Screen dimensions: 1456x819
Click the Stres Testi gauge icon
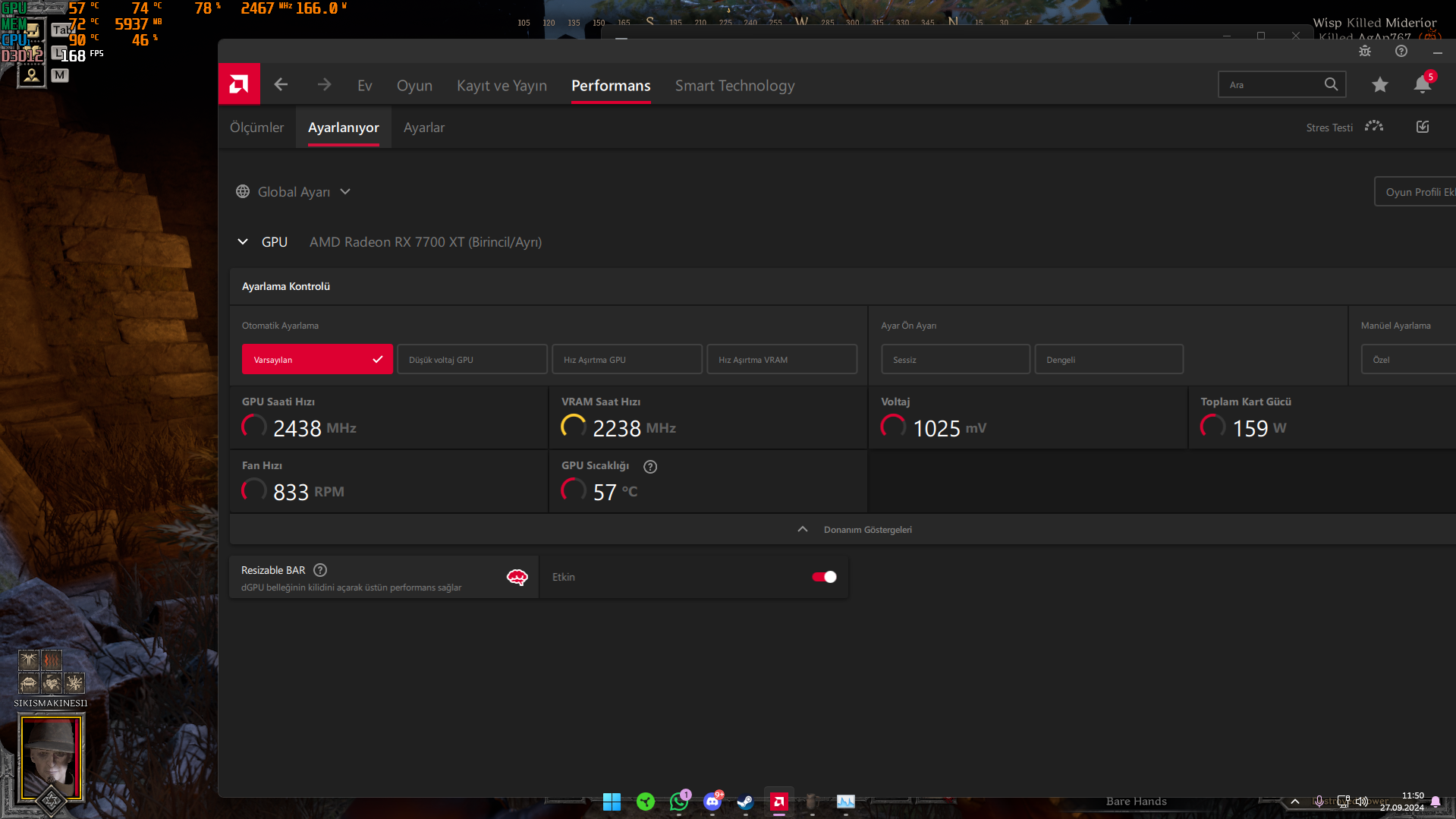click(x=1374, y=127)
